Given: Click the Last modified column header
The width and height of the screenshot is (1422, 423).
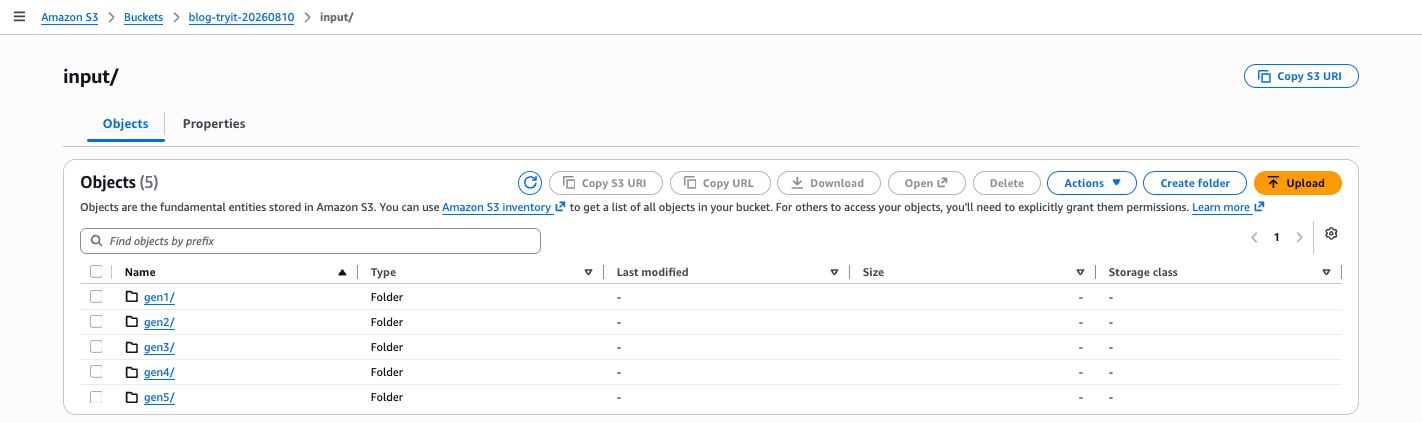Looking at the screenshot, I should click(x=652, y=272).
